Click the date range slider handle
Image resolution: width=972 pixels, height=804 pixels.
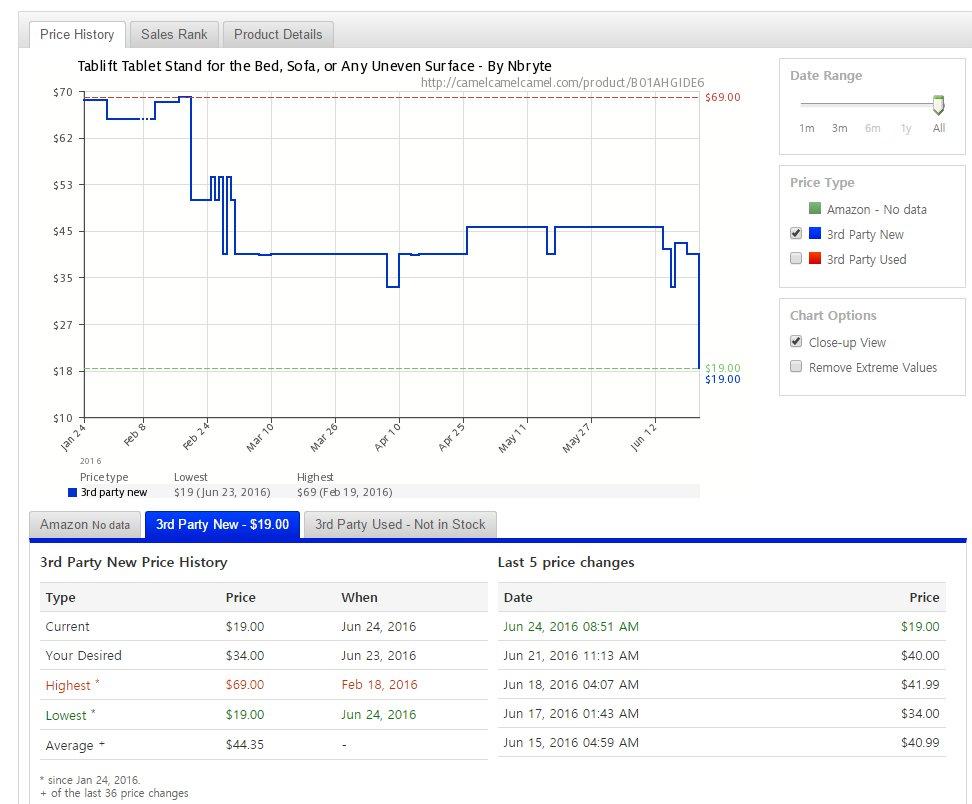(x=938, y=104)
